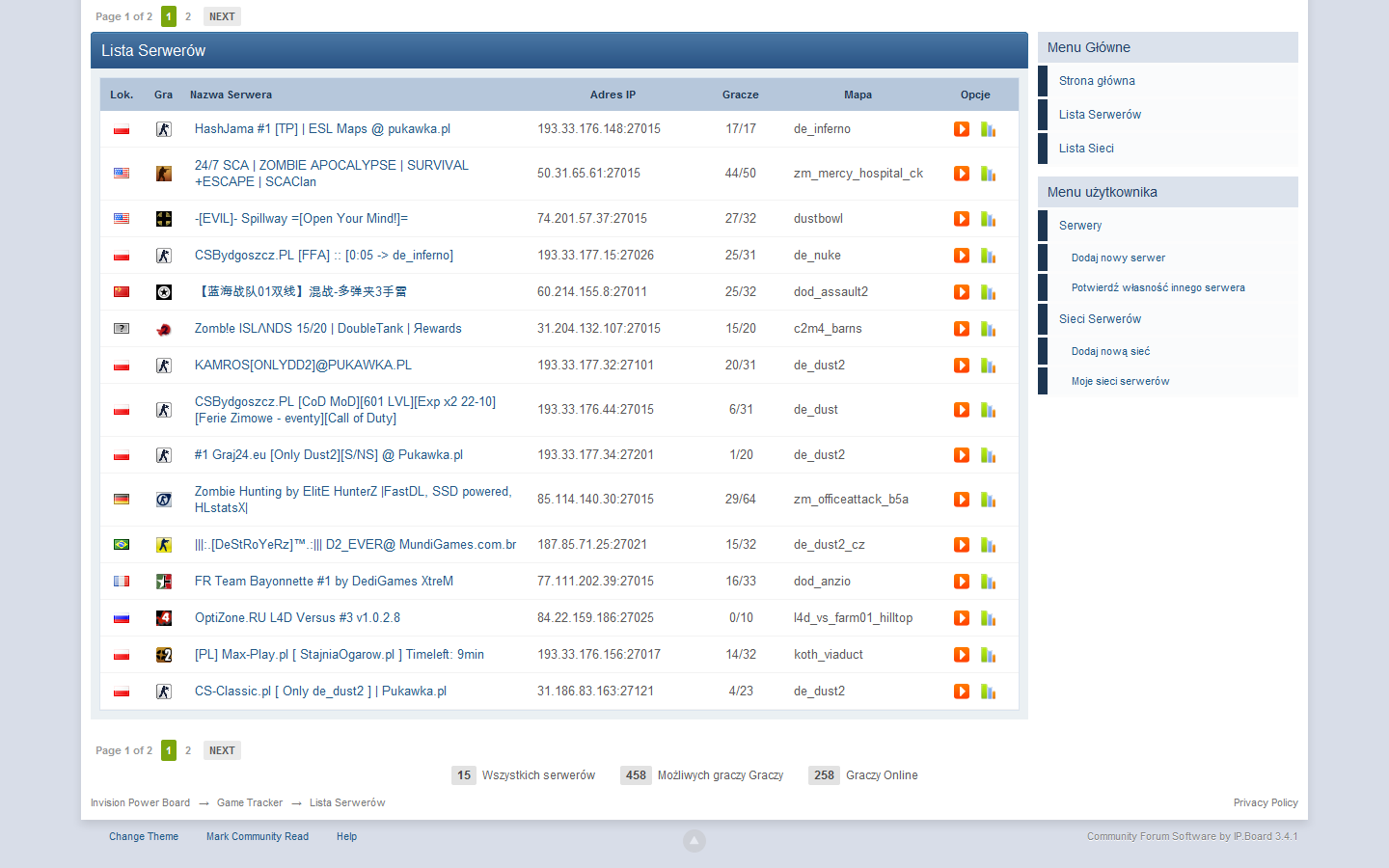Screen dimensions: 1389x868
Task: Click Game Tracker breadcrumb link
Action: [x=250, y=803]
